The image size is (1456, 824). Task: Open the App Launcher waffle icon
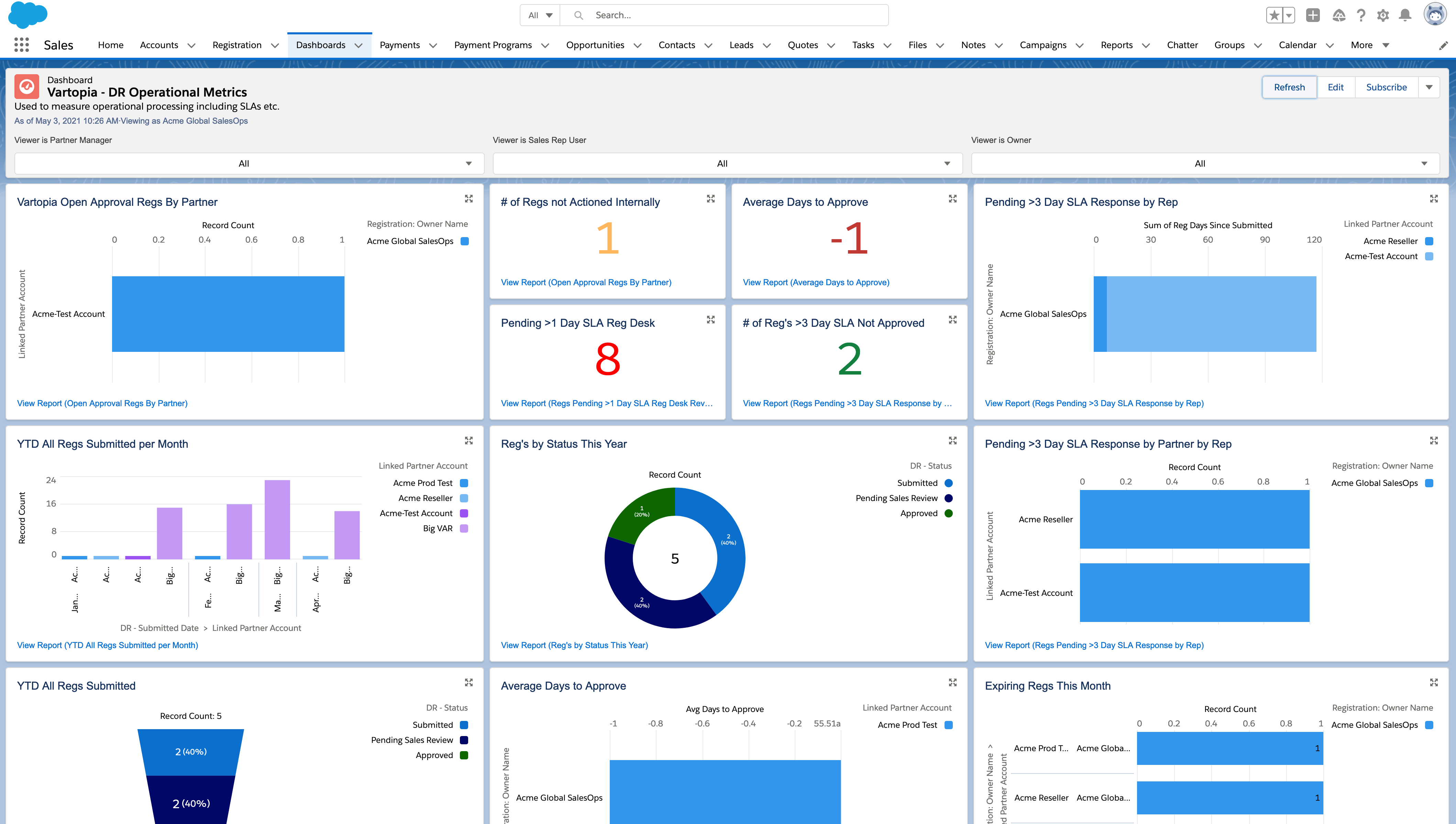click(21, 45)
